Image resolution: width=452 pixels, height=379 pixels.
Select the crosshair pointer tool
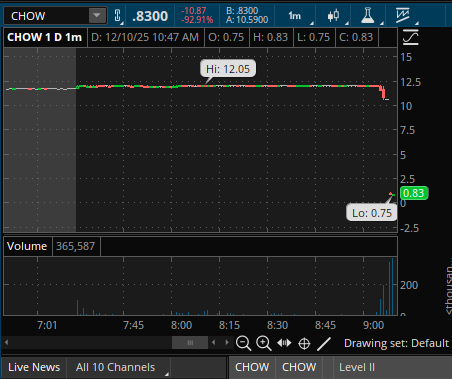[x=304, y=343]
